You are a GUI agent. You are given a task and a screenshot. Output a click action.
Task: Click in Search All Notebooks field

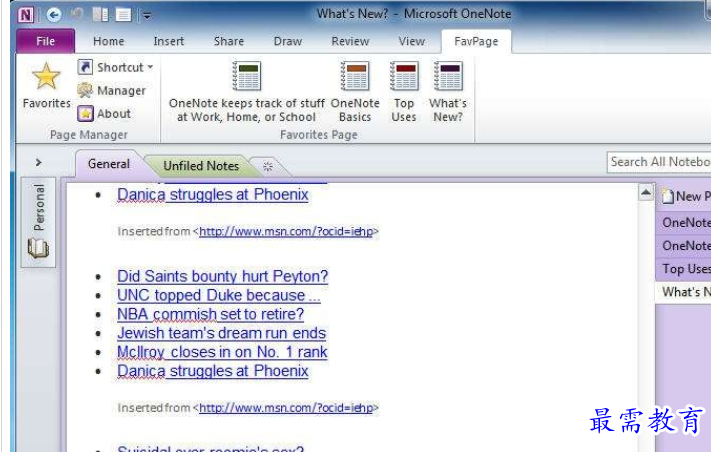[659, 162]
